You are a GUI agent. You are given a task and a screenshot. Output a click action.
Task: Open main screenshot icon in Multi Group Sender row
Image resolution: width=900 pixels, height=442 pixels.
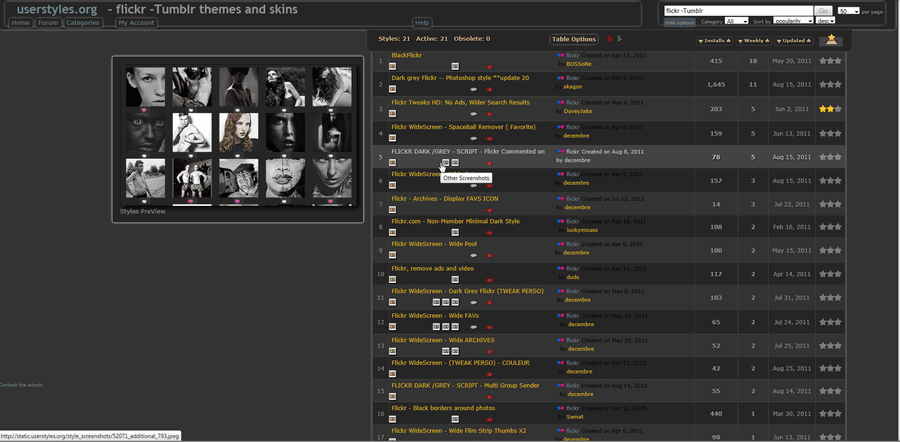tap(393, 397)
